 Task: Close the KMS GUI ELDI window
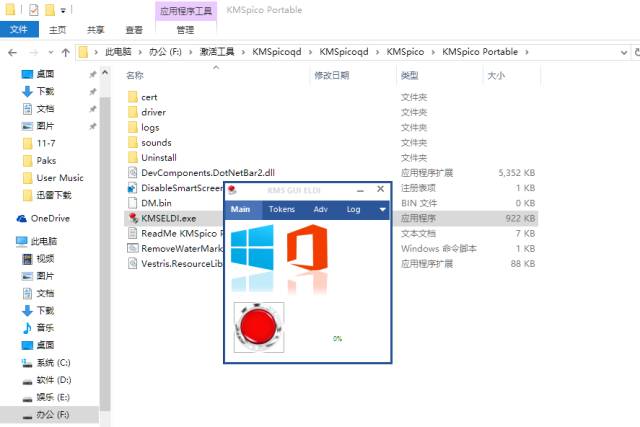380,189
